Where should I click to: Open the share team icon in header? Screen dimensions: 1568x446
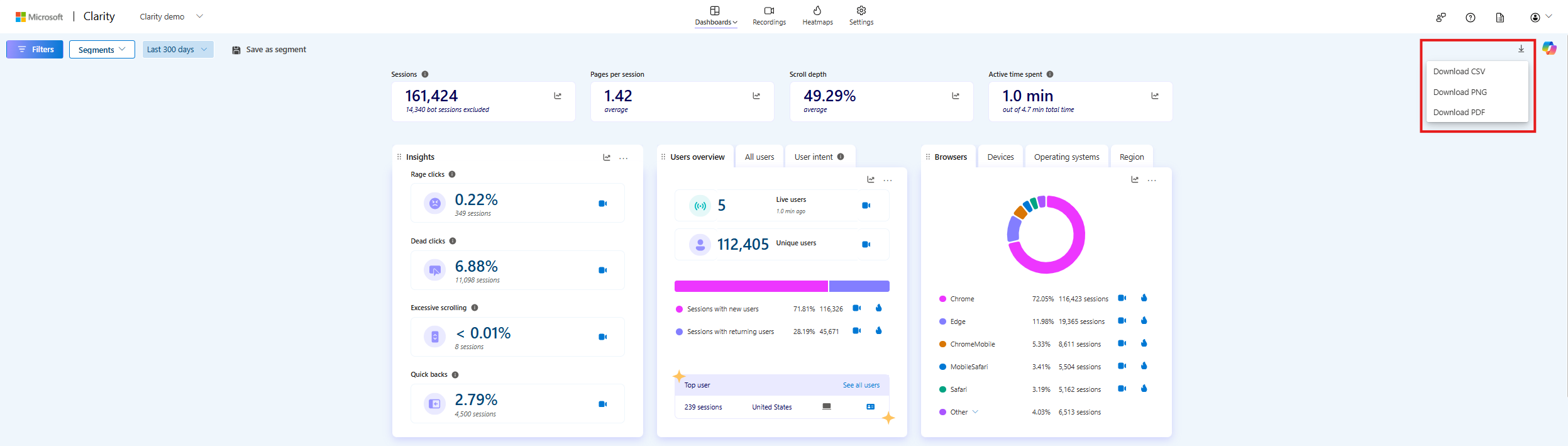coord(1441,18)
